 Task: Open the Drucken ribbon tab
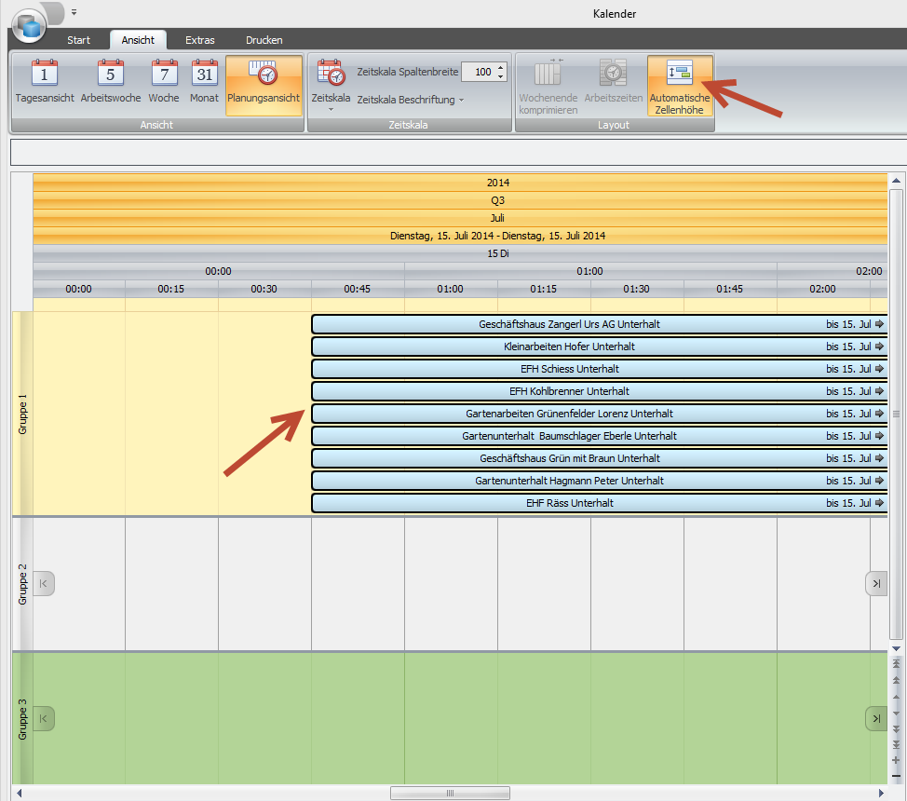coord(264,40)
